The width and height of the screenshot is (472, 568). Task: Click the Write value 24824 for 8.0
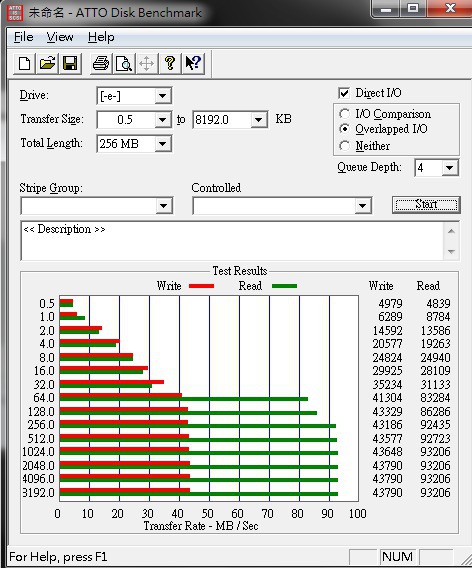pos(387,358)
